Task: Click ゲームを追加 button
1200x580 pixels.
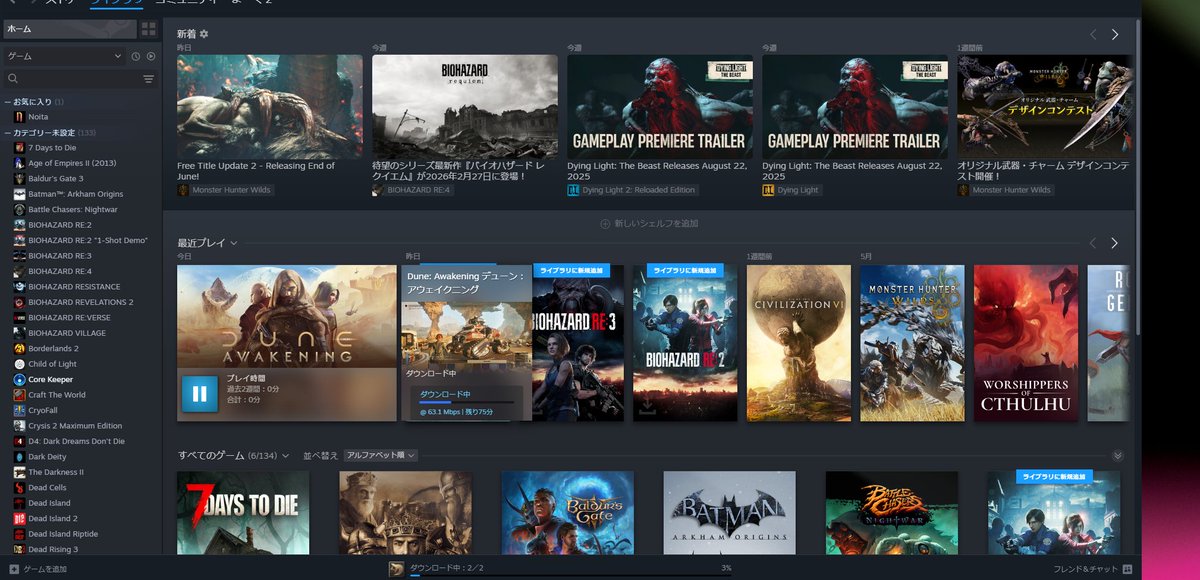Action: 38,569
